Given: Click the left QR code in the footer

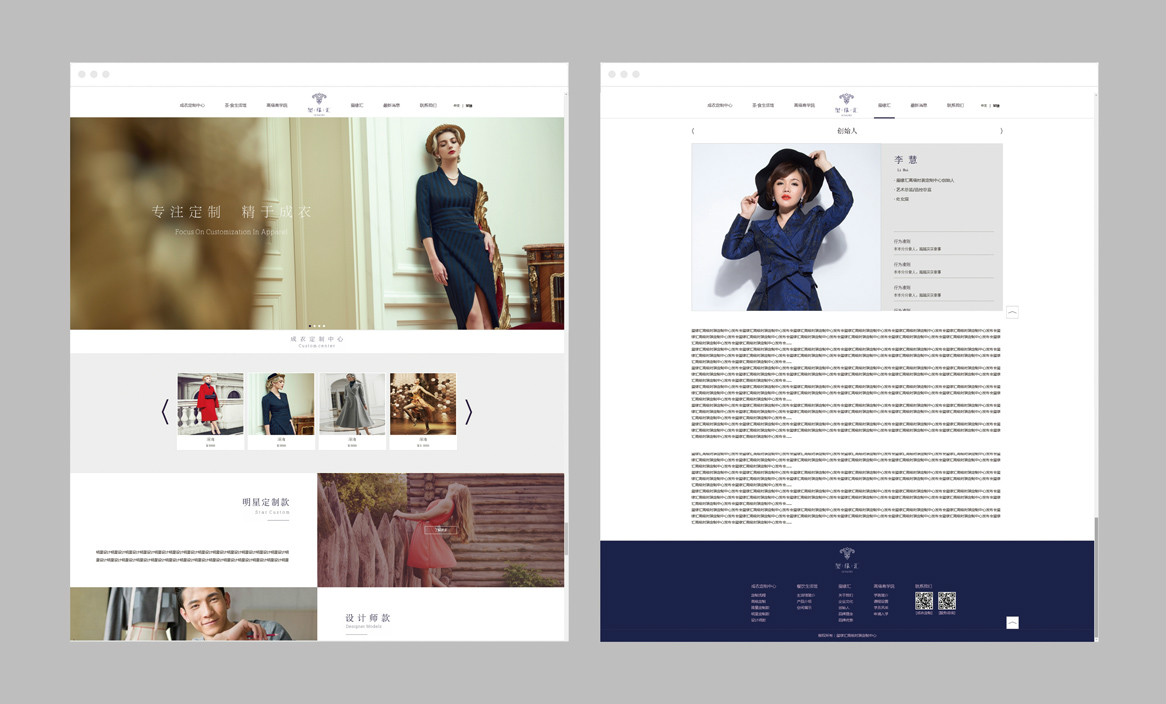Looking at the screenshot, I should pos(924,600).
